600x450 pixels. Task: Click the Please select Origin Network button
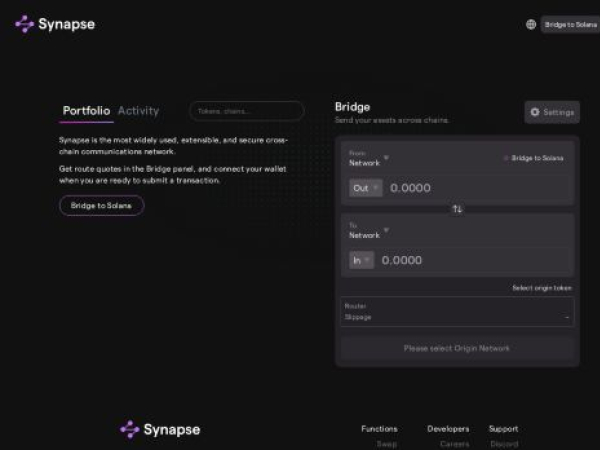pos(457,348)
